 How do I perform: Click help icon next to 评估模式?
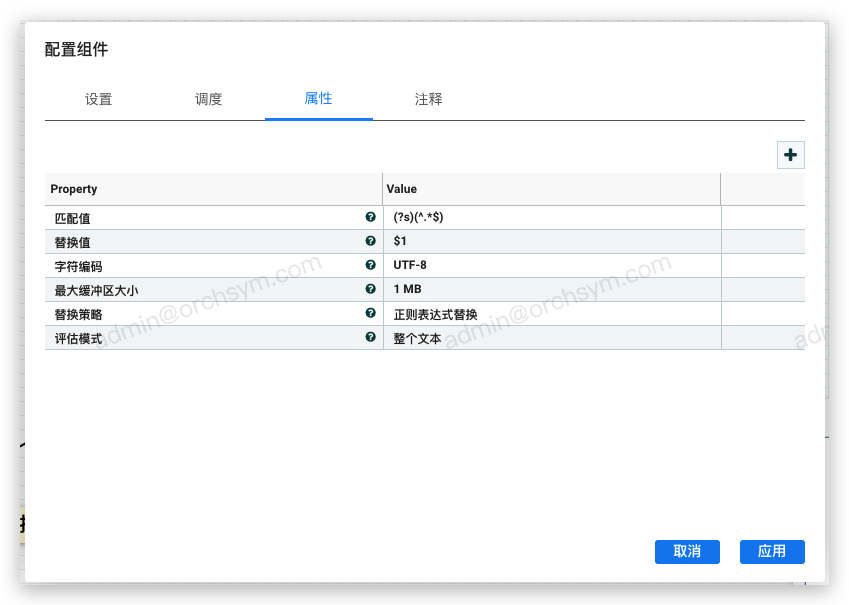click(370, 337)
